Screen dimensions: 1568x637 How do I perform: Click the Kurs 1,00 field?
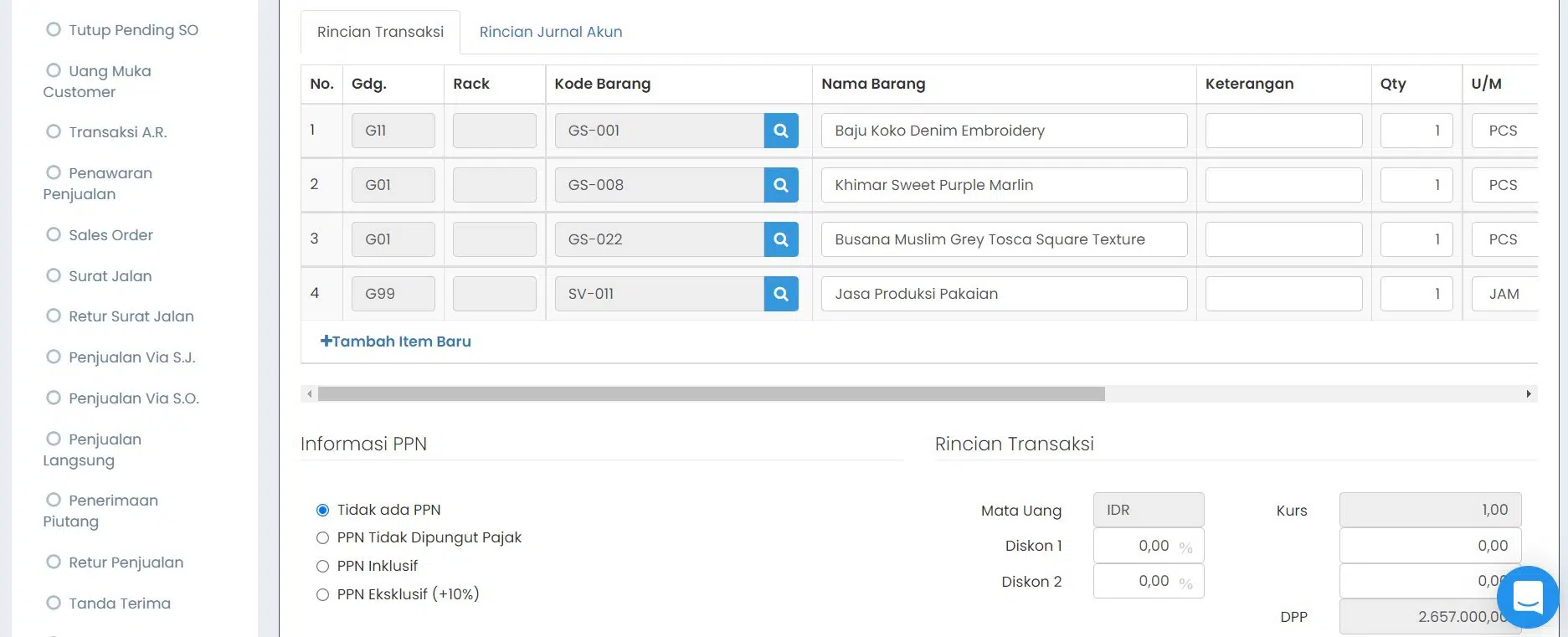click(1430, 510)
